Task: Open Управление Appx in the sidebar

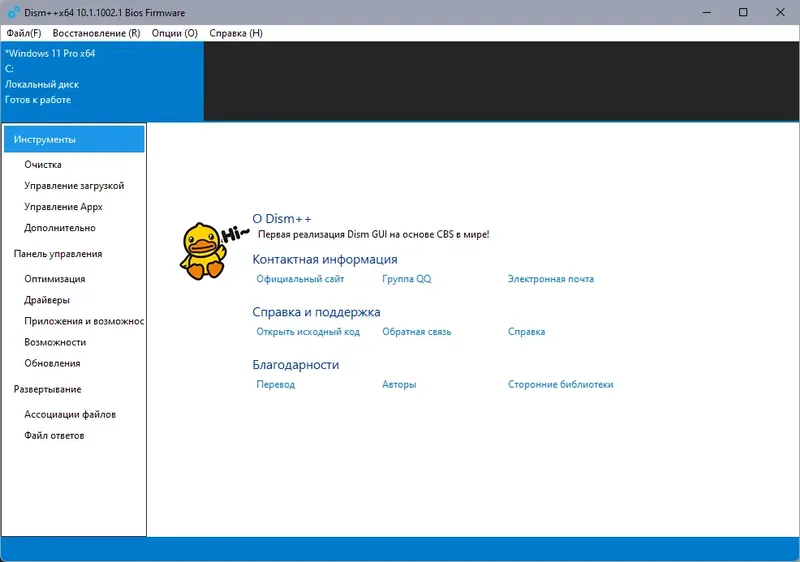Action: tap(63, 207)
